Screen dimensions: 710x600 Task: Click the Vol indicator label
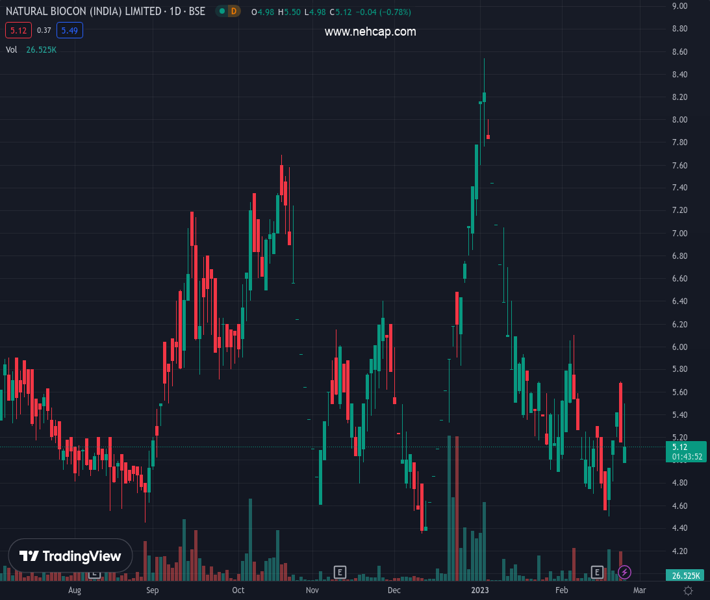(x=11, y=49)
